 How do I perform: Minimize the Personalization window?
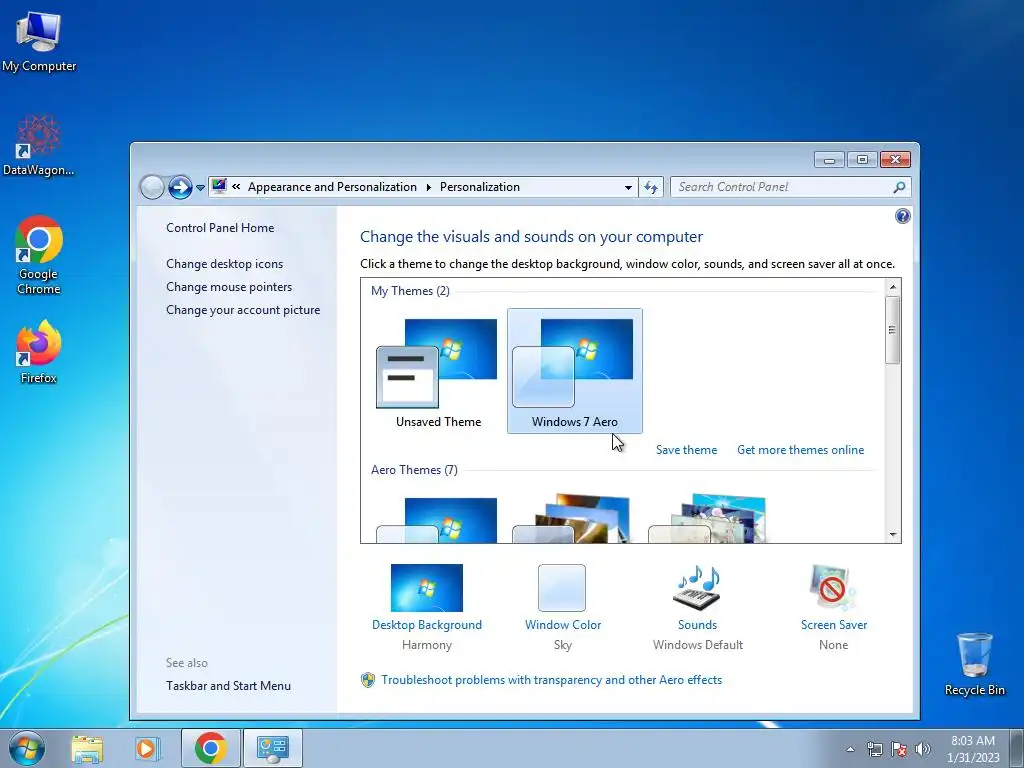pos(829,159)
